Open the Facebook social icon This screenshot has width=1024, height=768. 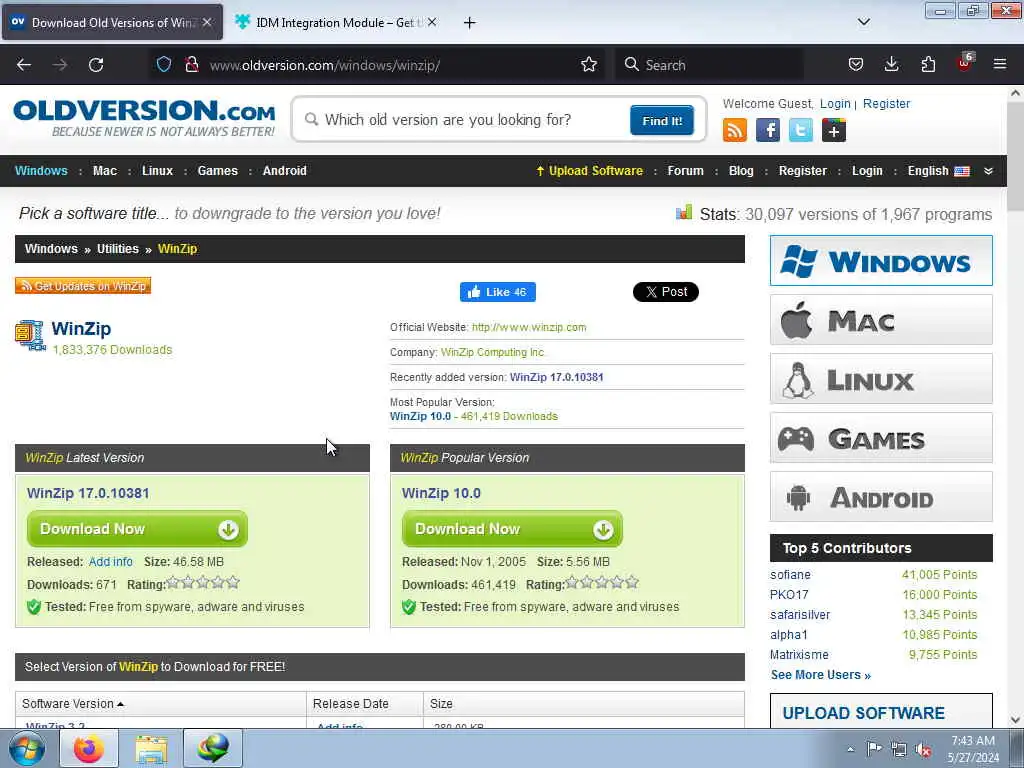coord(768,130)
